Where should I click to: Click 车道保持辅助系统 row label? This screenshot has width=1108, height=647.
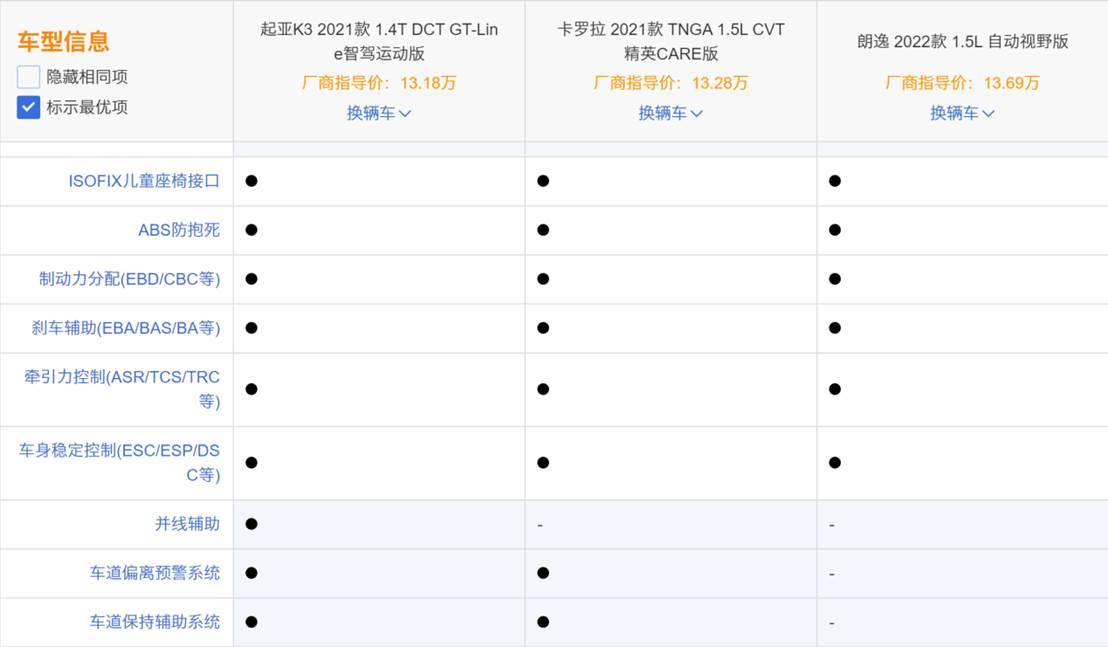click(155, 622)
